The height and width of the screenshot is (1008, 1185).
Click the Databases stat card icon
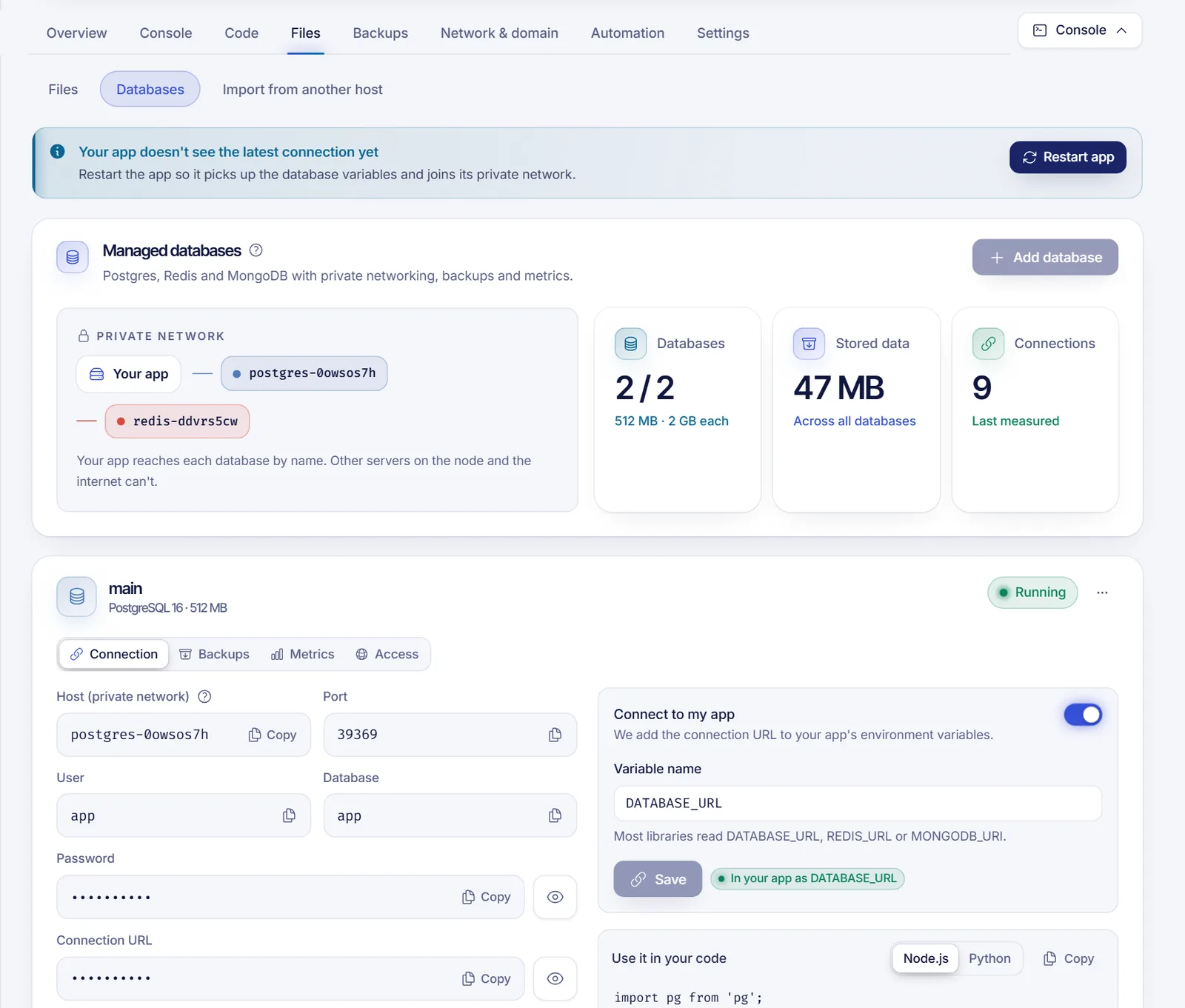[x=630, y=344]
